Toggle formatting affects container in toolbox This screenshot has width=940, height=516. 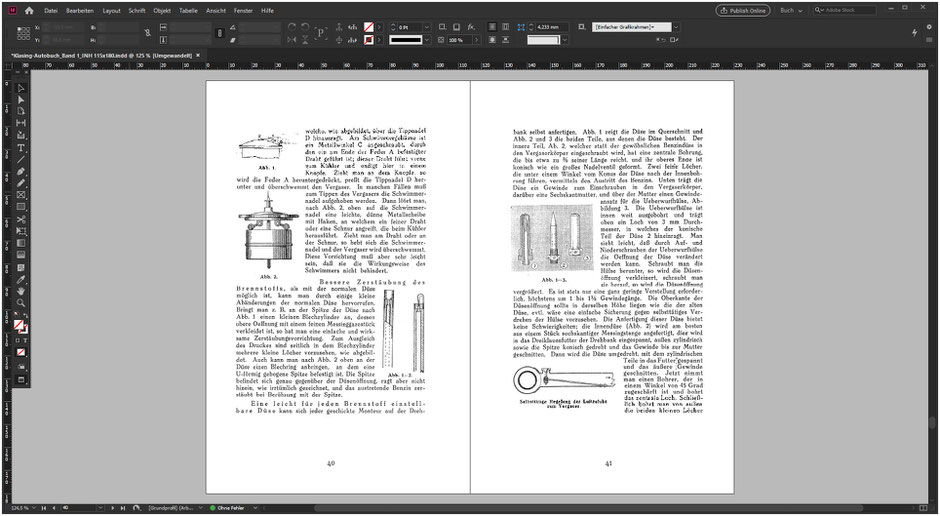(17, 340)
